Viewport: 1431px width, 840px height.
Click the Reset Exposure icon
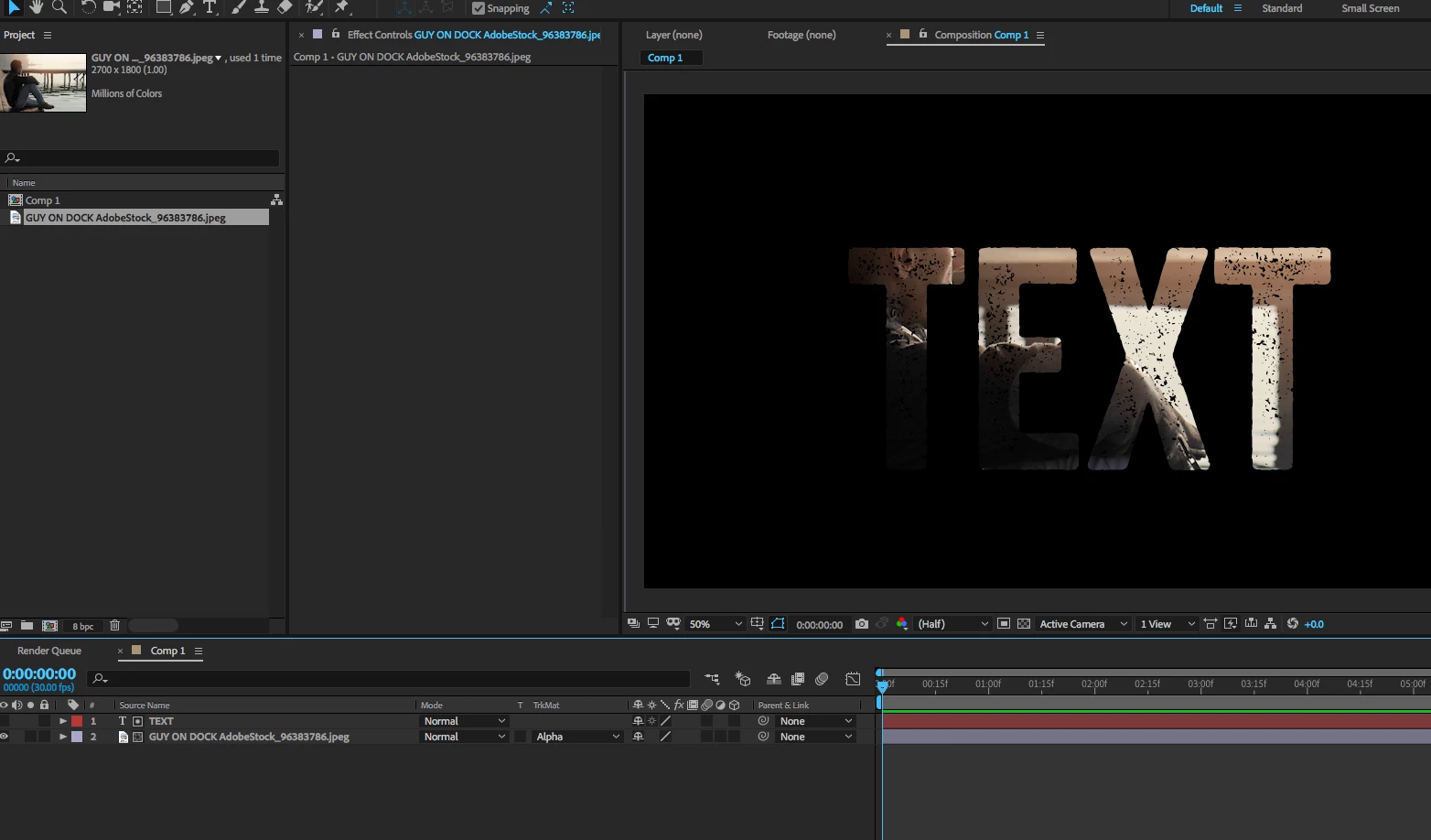pyautogui.click(x=1293, y=624)
